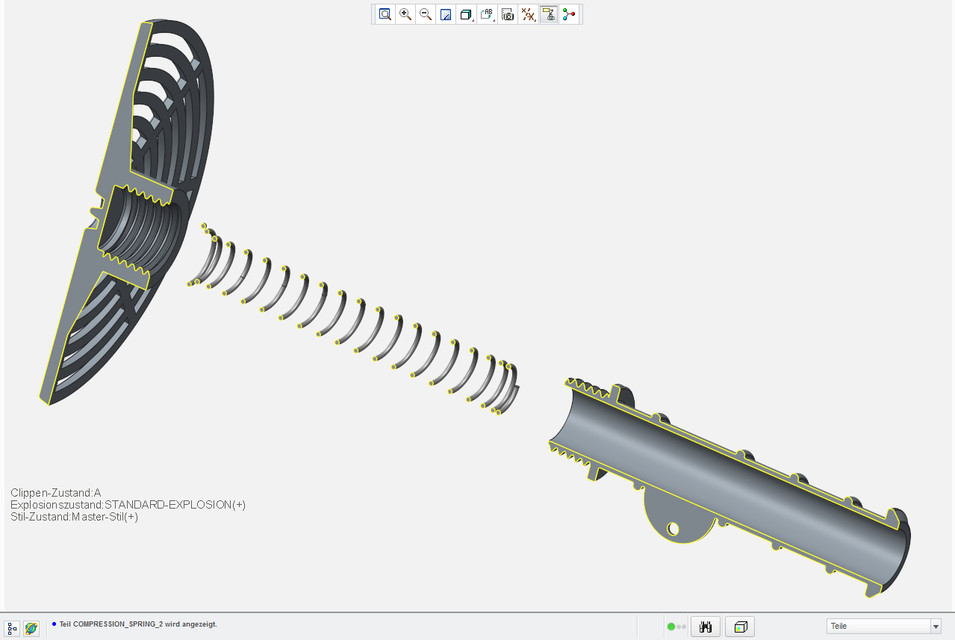Click the Repaint screen icon
Image resolution: width=955 pixels, height=640 pixels.
[x=446, y=14]
